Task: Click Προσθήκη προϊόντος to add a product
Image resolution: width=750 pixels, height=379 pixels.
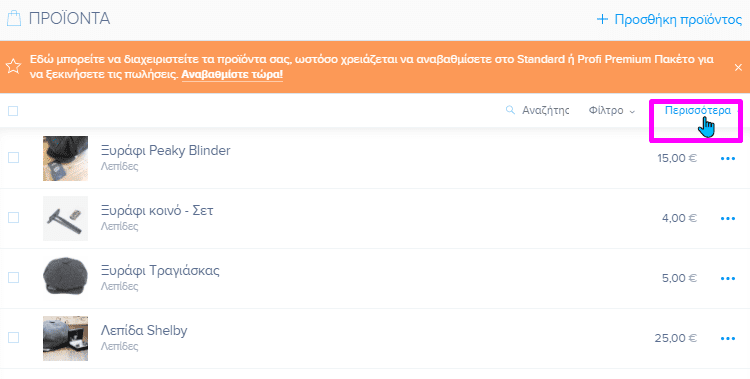Action: pyautogui.click(x=669, y=19)
